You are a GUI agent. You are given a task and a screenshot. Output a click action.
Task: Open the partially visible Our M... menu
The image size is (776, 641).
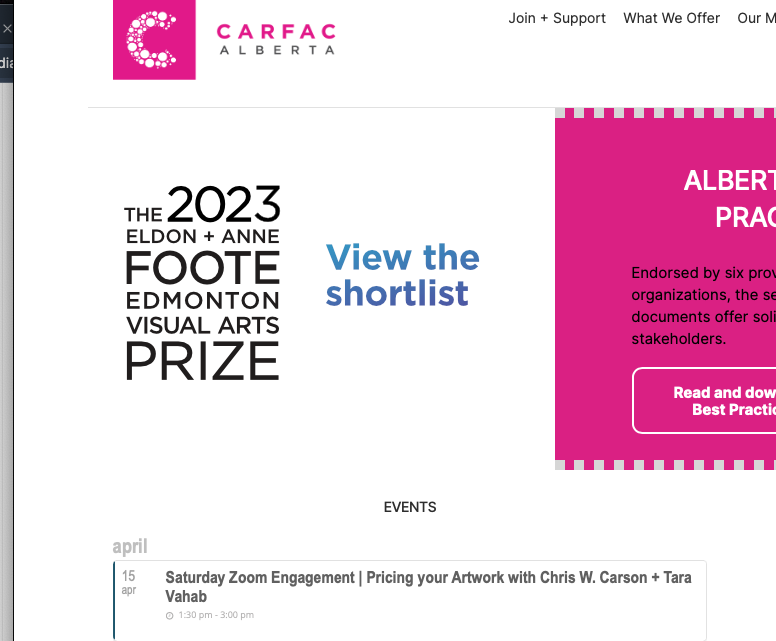[x=756, y=18]
